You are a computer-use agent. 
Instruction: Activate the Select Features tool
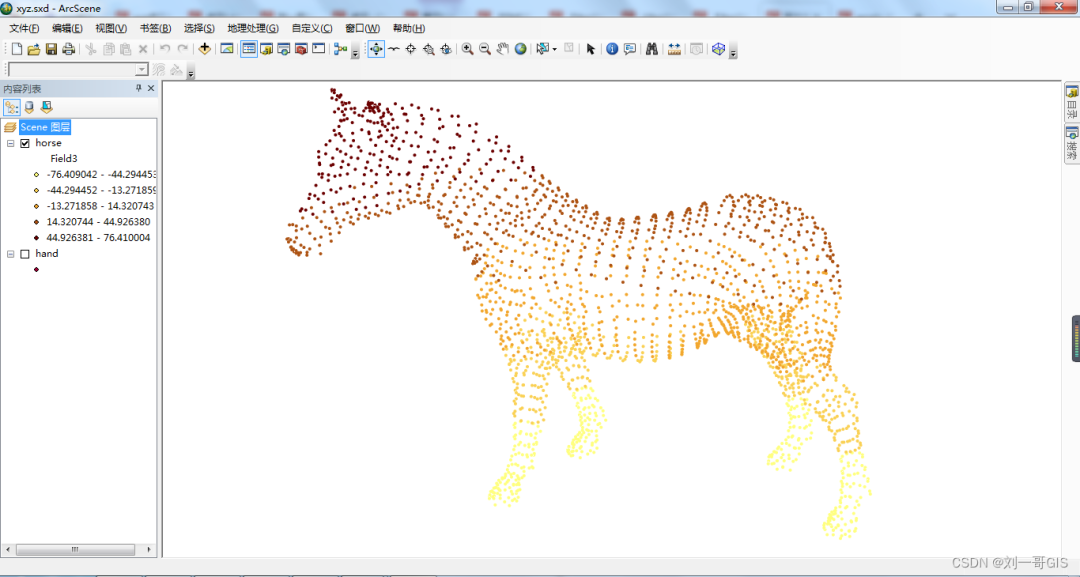coord(543,49)
